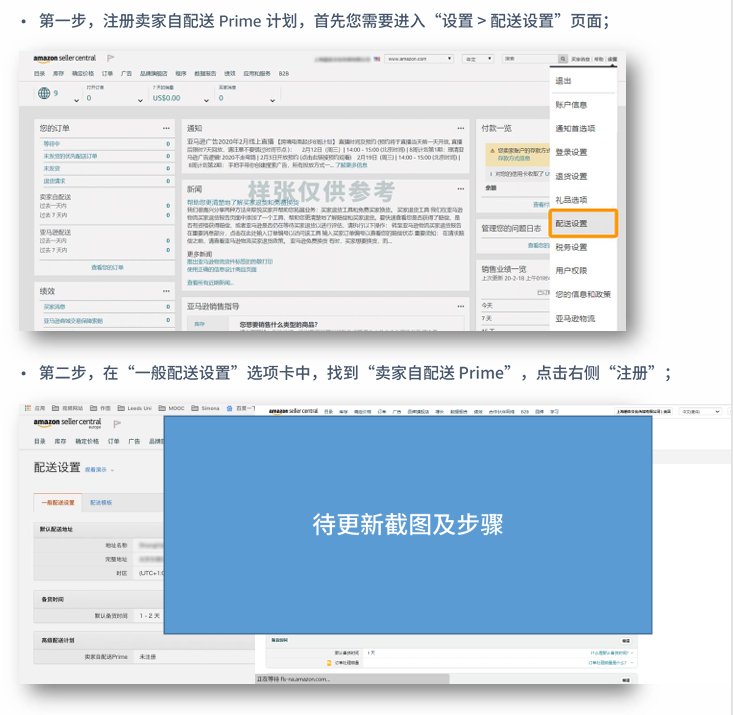Open the MOOC bookmark folder

(171, 408)
